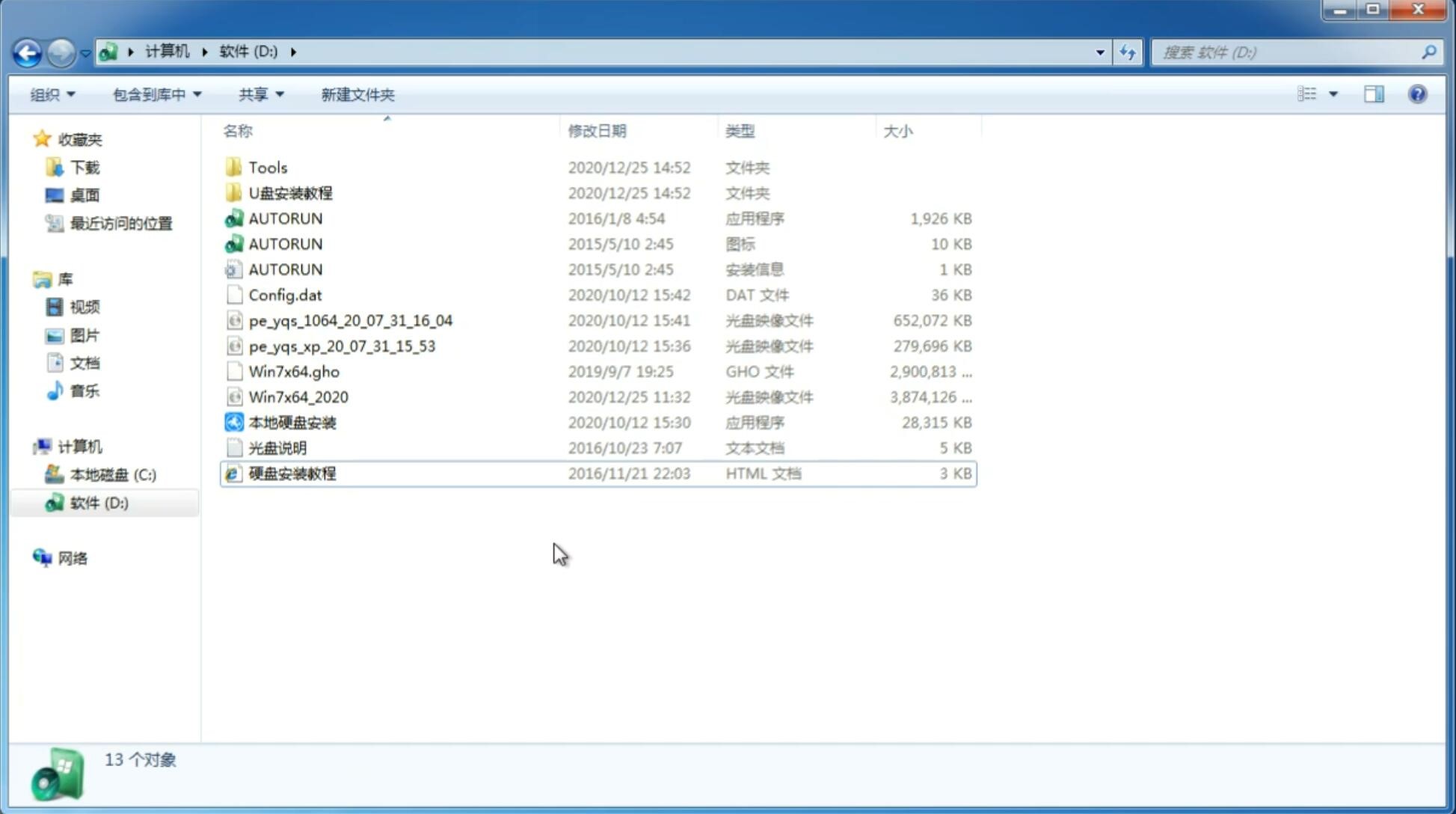Open 硬盘安装教程 HTML document

(x=292, y=473)
